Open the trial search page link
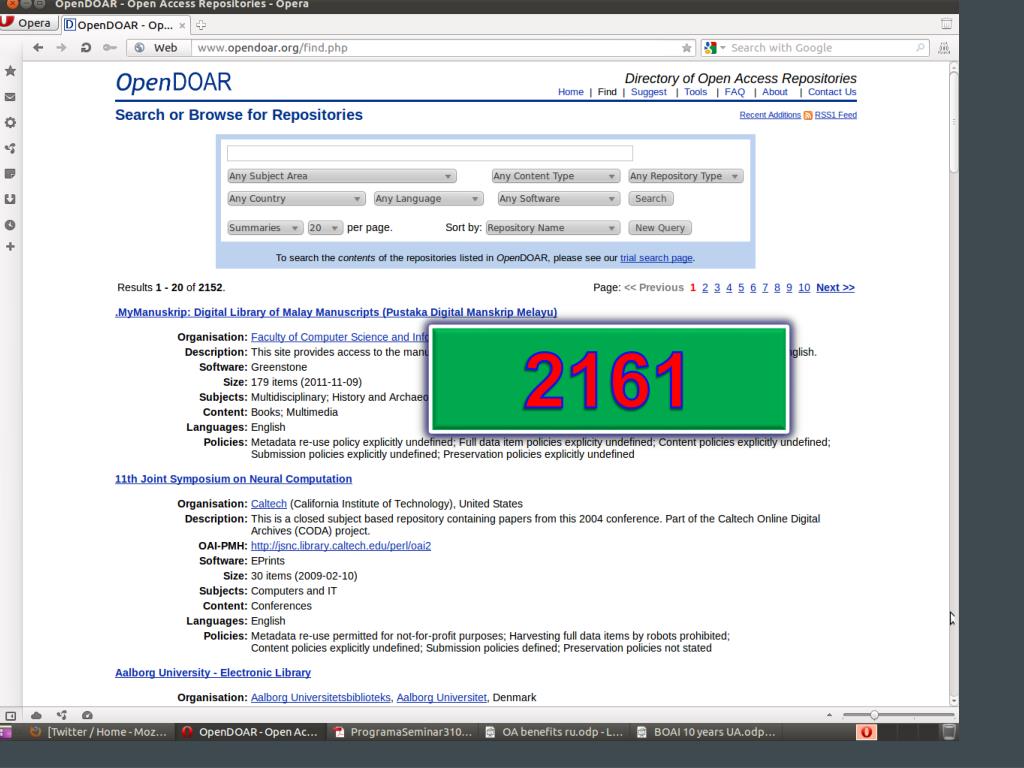 656,258
